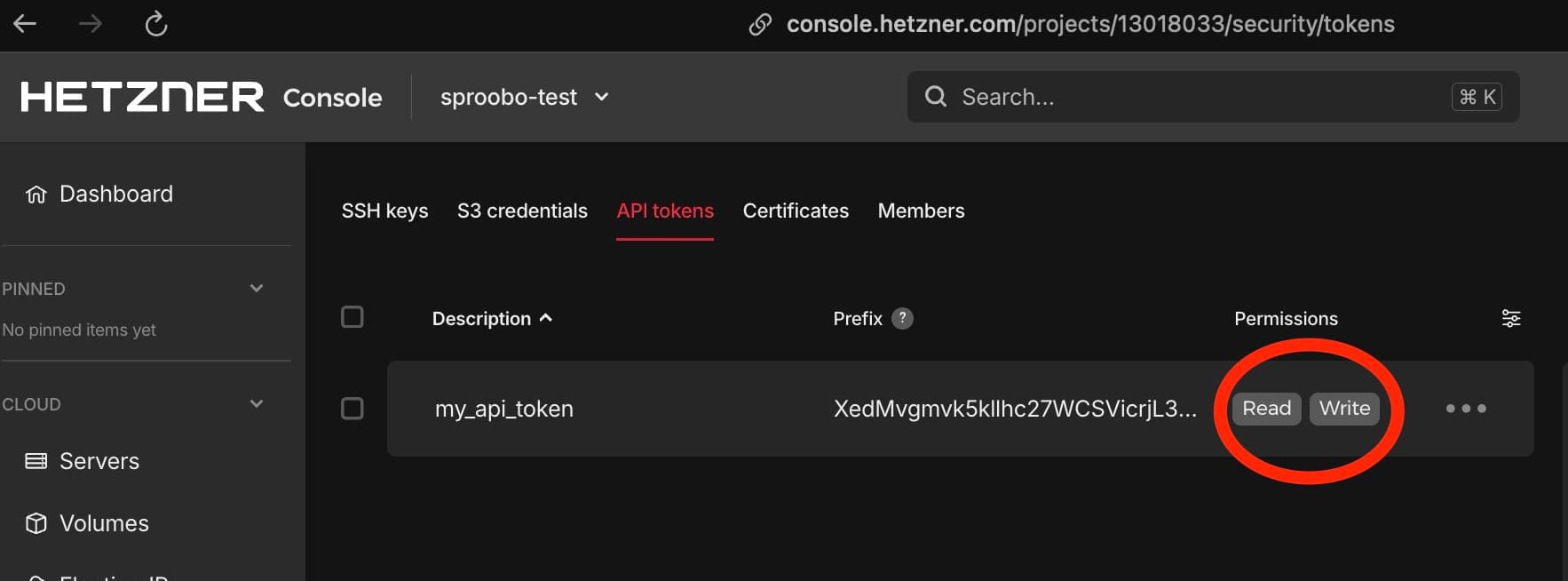The image size is (1568, 581).
Task: Click the my_api_token description
Action: click(504, 409)
